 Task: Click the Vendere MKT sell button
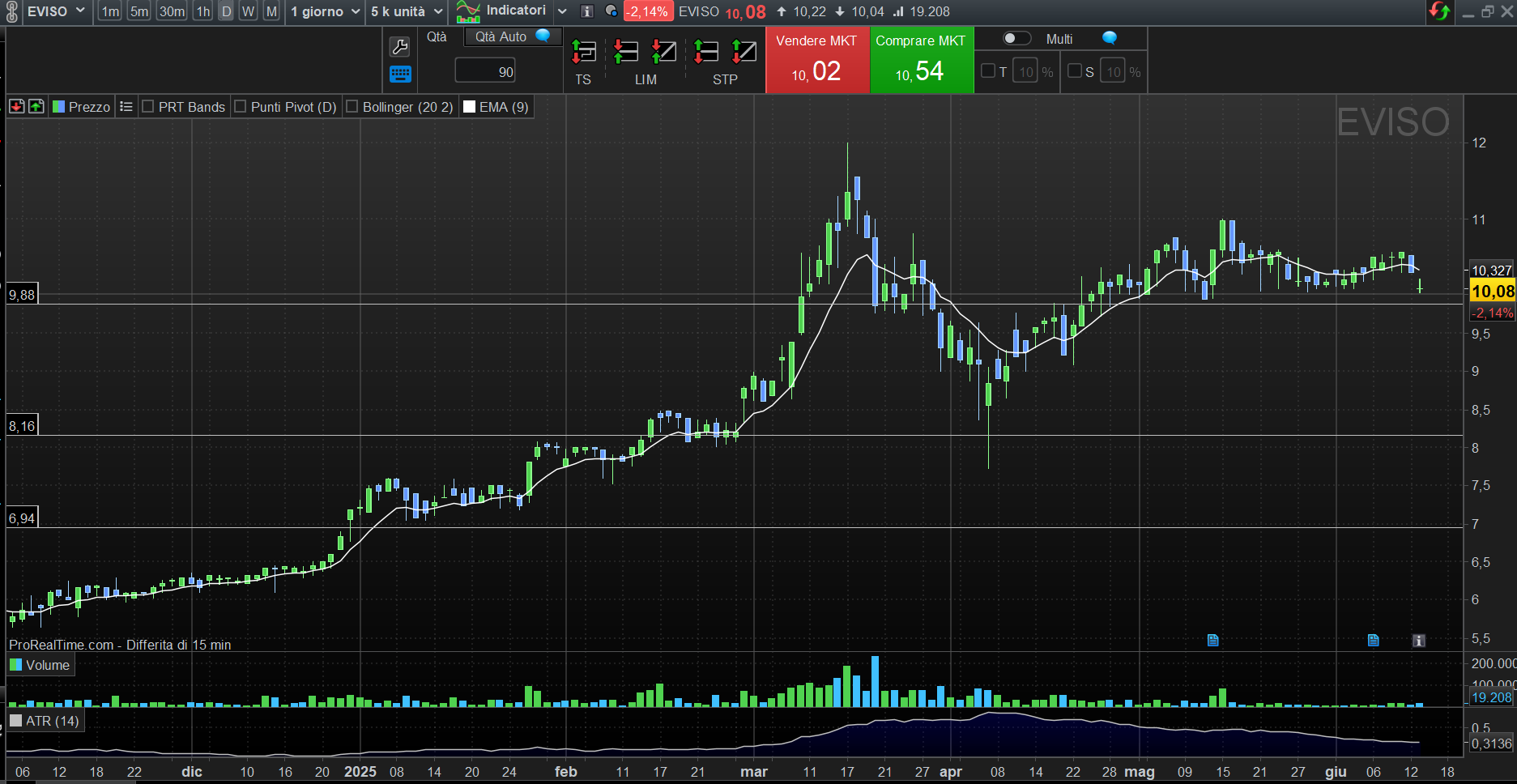[817, 61]
